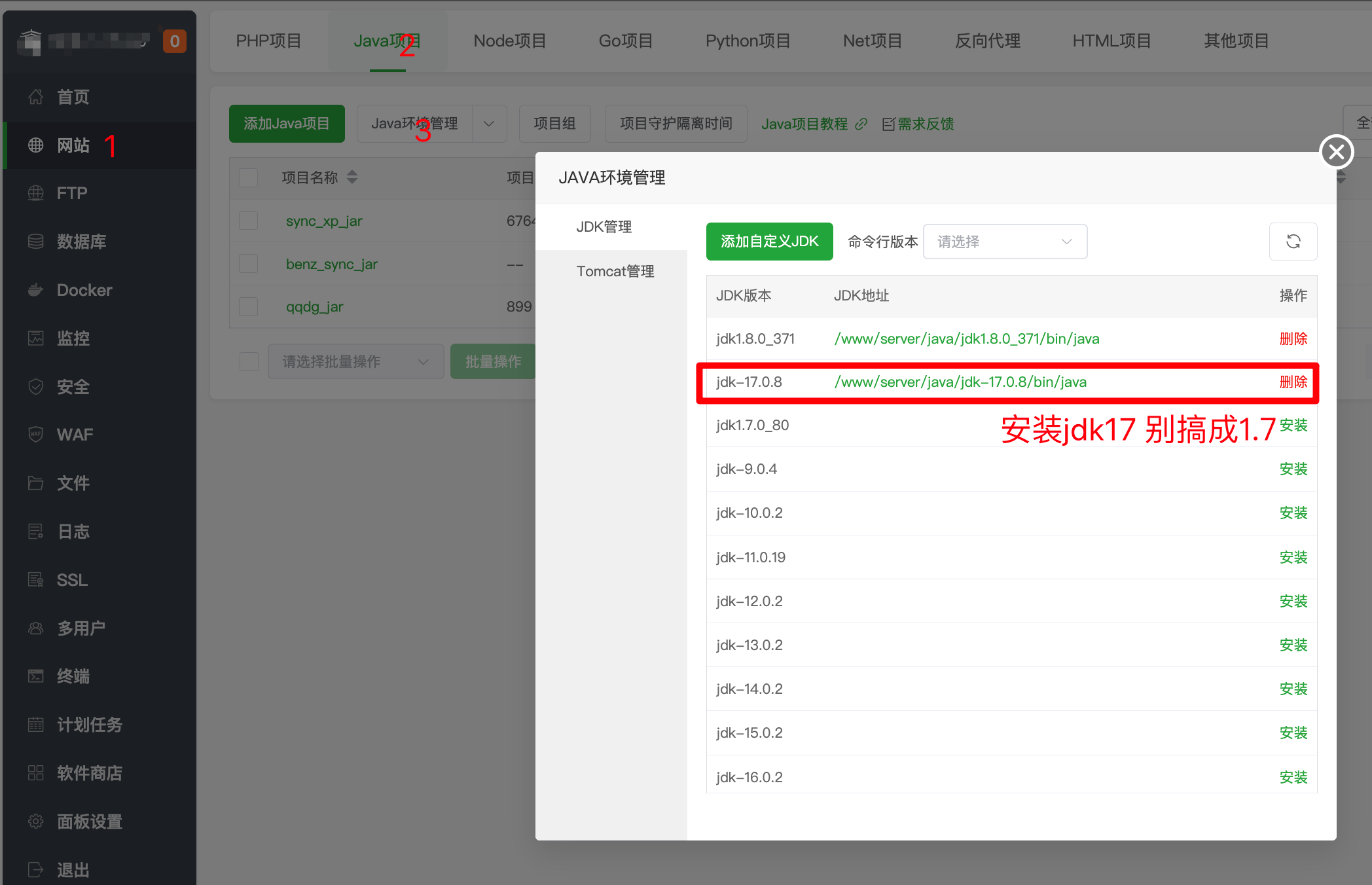Switch to the HTML项目 tab
Image resolution: width=1372 pixels, height=885 pixels.
coord(1111,41)
